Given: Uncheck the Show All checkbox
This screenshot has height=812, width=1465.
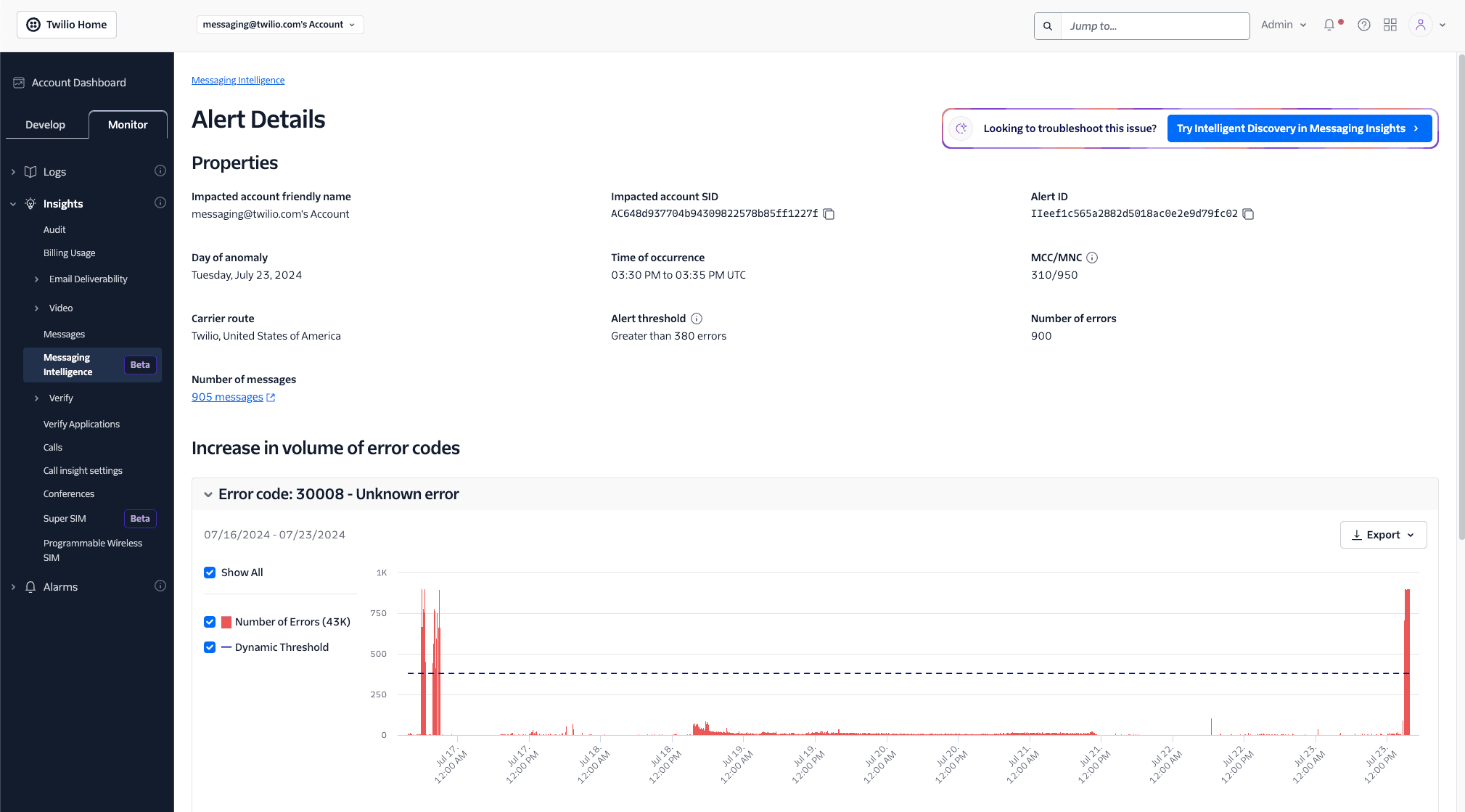Looking at the screenshot, I should coord(209,573).
